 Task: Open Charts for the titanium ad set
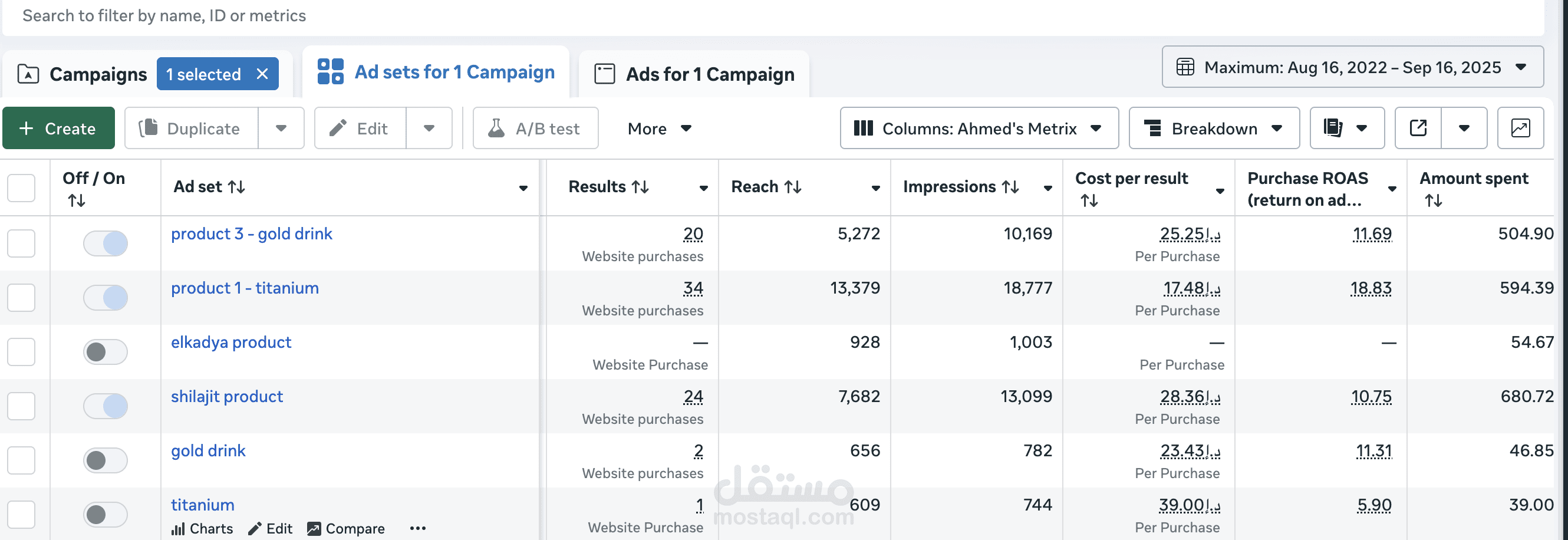(x=179, y=528)
